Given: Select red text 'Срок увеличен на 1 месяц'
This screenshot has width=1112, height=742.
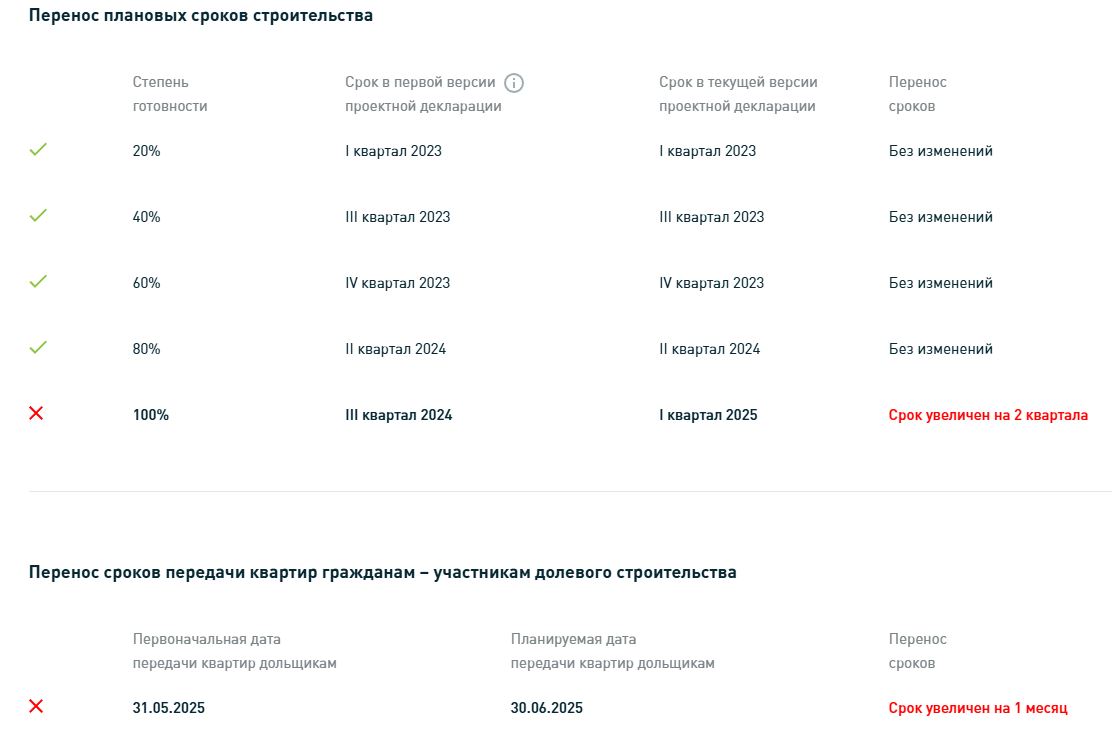Looking at the screenshot, I should pos(978,708).
